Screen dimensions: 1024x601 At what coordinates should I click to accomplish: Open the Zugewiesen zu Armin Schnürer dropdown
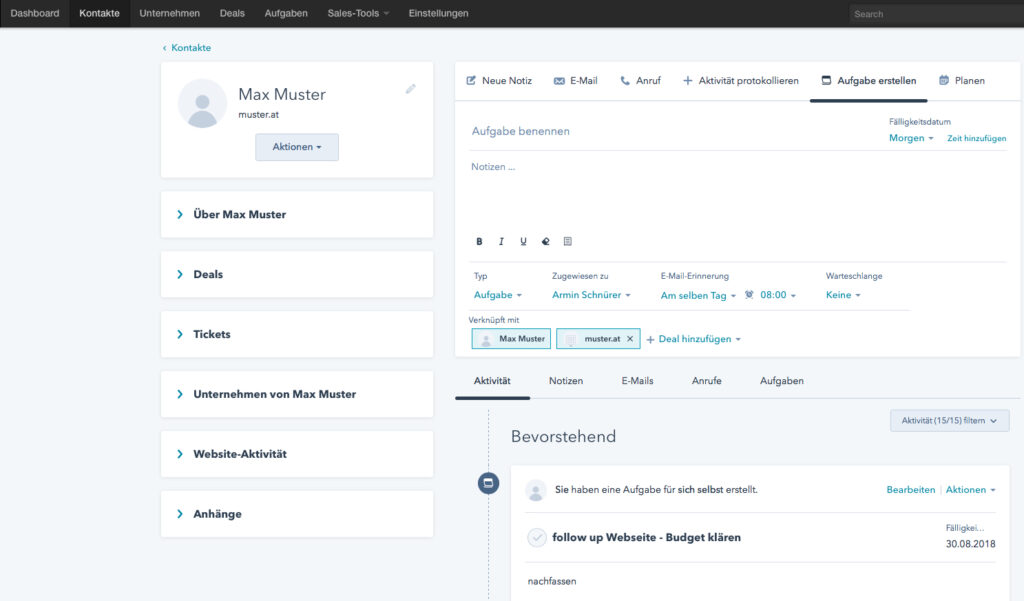591,295
